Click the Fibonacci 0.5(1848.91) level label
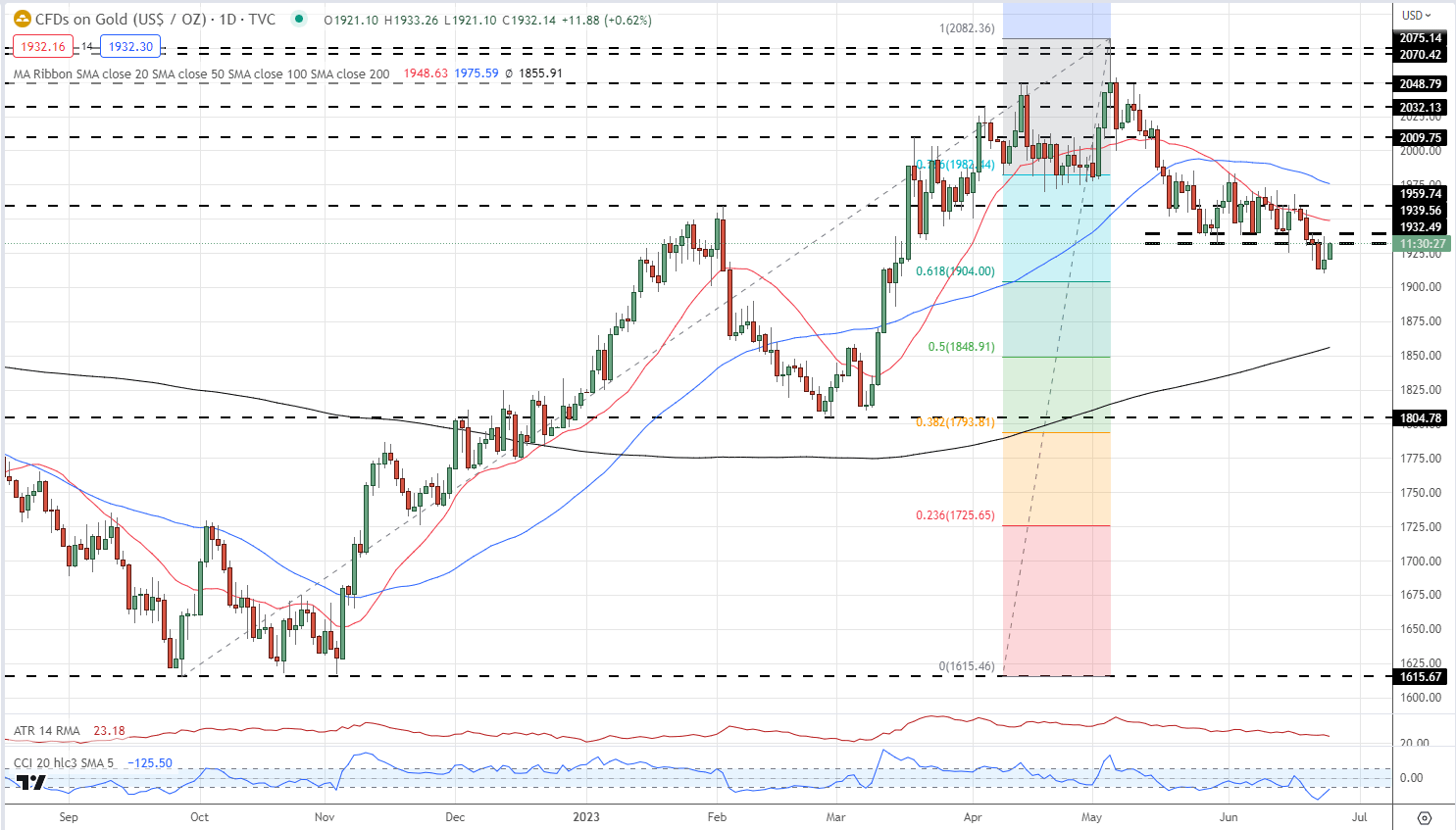1456x830 pixels. (x=962, y=347)
